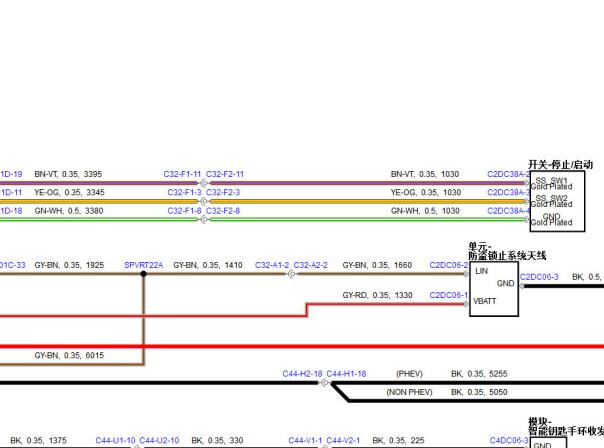Click the (NON PHEV) variant note

click(409, 392)
